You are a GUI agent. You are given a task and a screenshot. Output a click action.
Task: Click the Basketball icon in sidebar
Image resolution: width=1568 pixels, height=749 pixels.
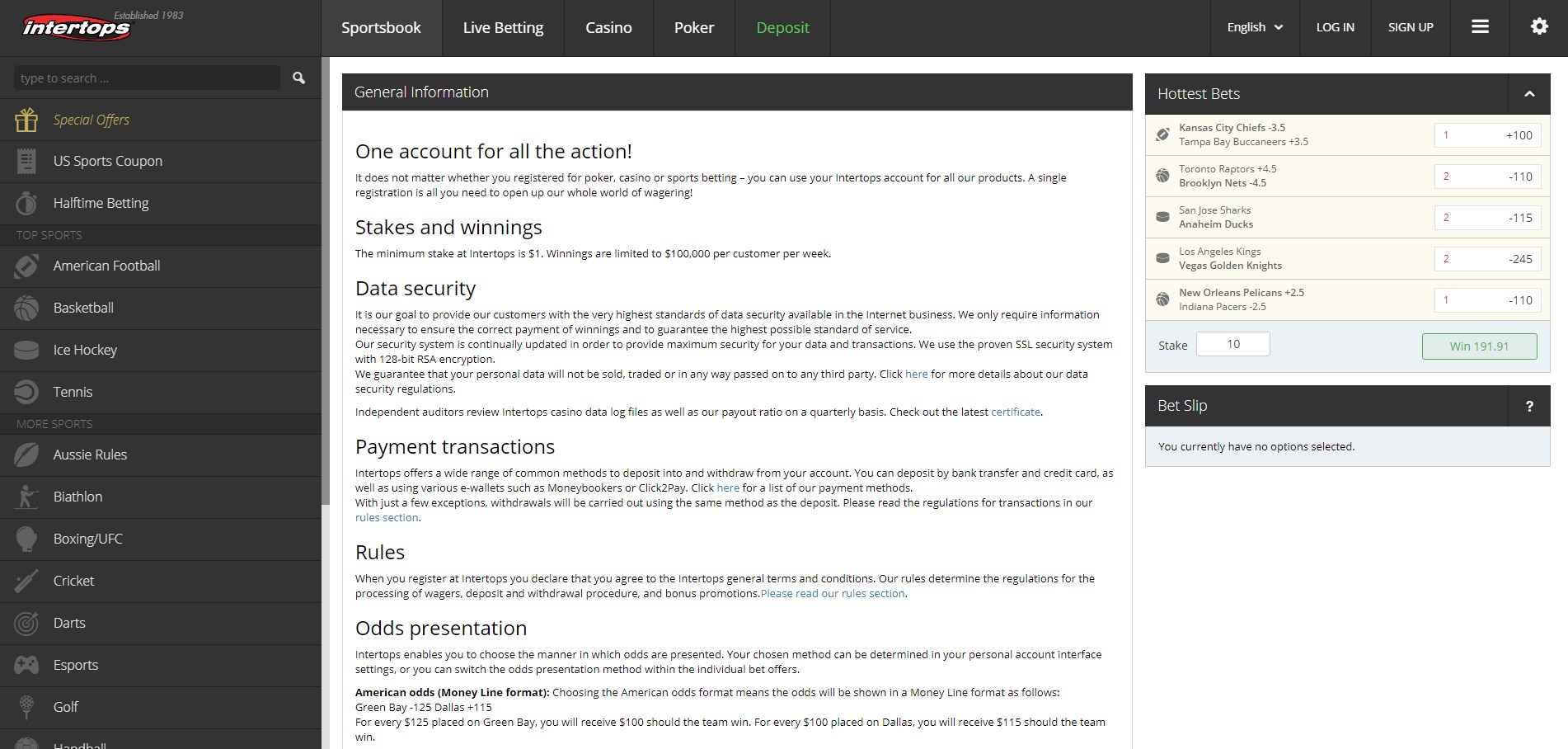coord(26,308)
